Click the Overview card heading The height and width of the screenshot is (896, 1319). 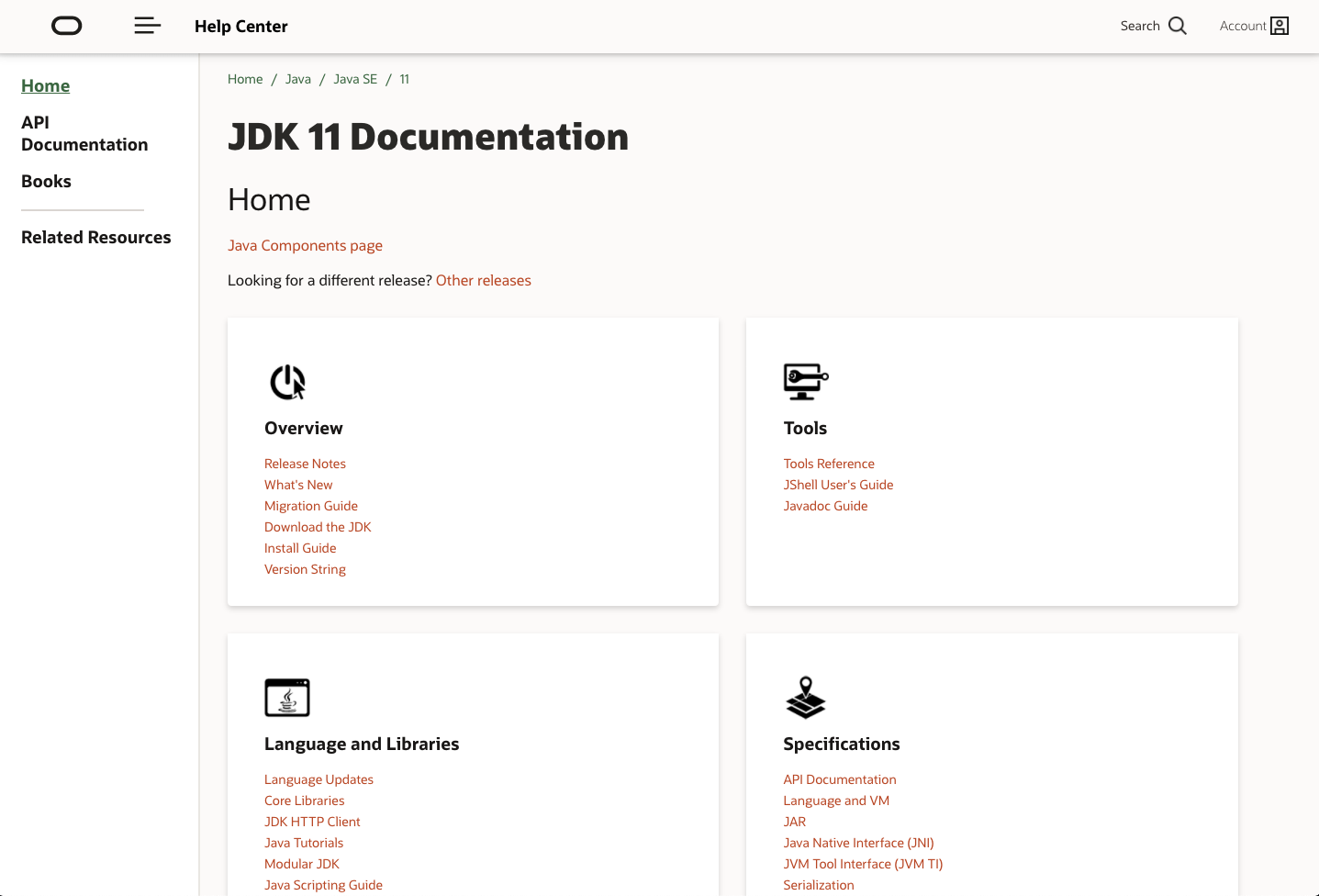pos(304,428)
